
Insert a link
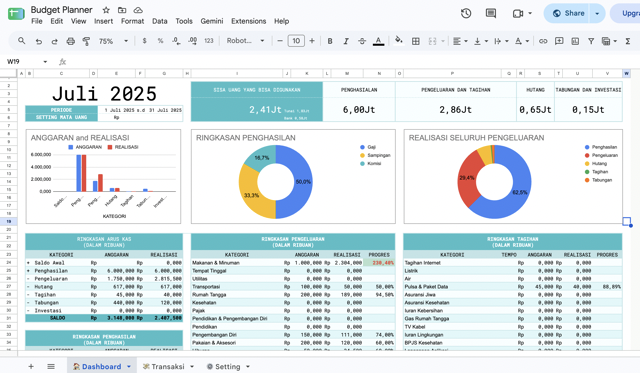(543, 41)
